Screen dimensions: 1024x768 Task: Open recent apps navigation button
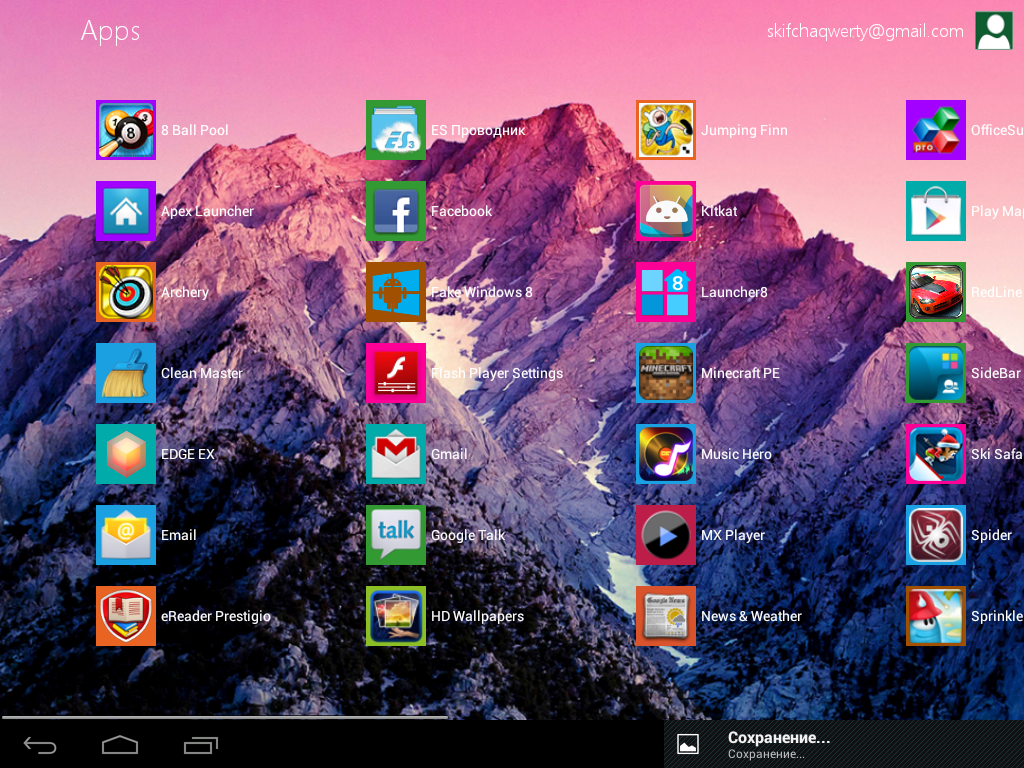pos(201,744)
